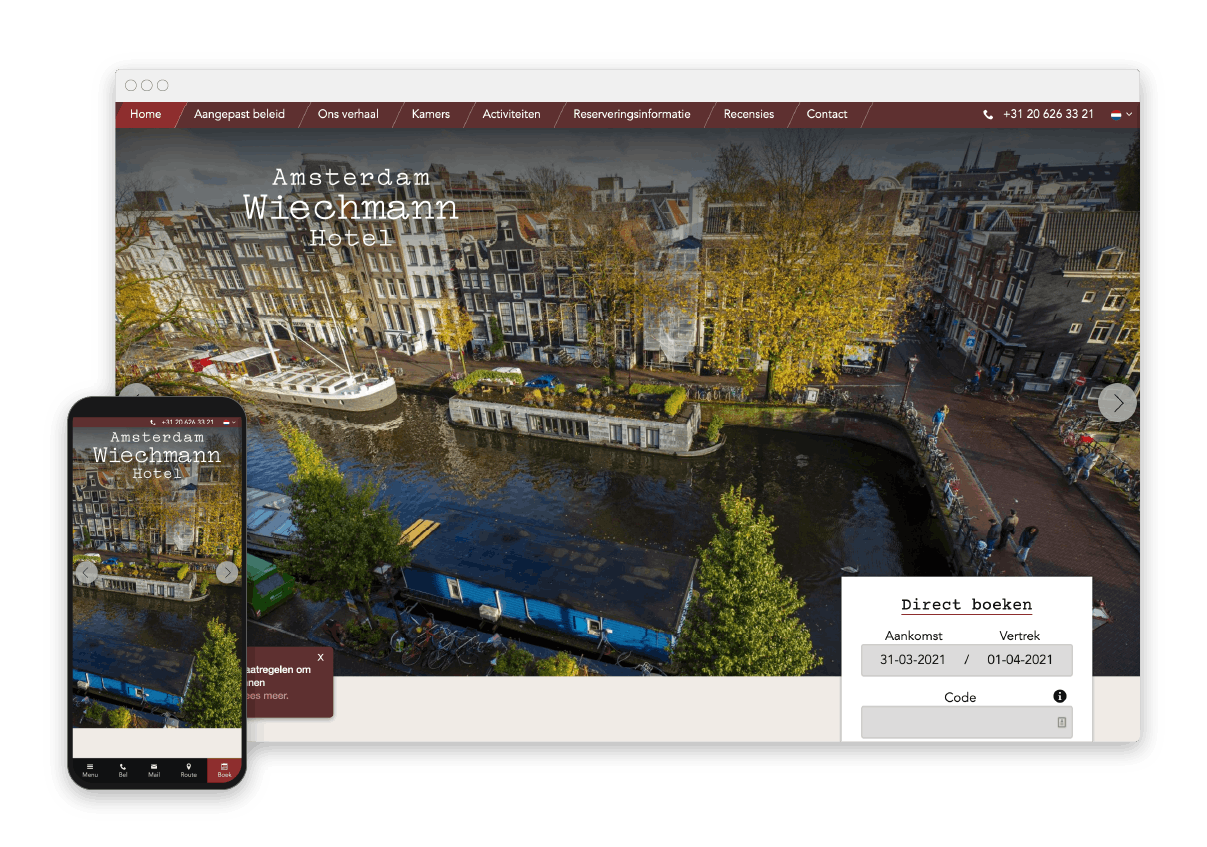Set departure date 01-04-2021 field
The image size is (1207, 847).
tap(1020, 660)
